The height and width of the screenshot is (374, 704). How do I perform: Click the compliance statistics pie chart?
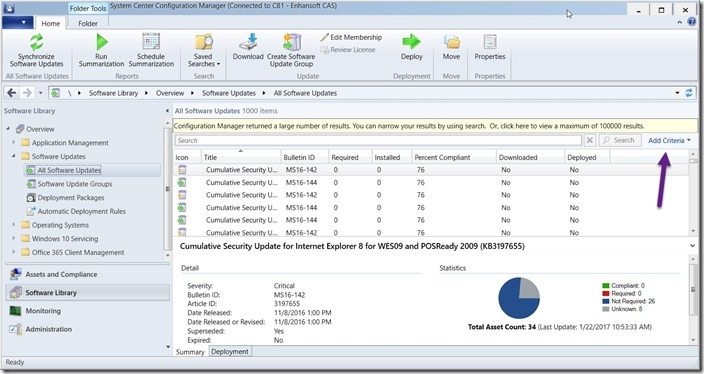519,298
